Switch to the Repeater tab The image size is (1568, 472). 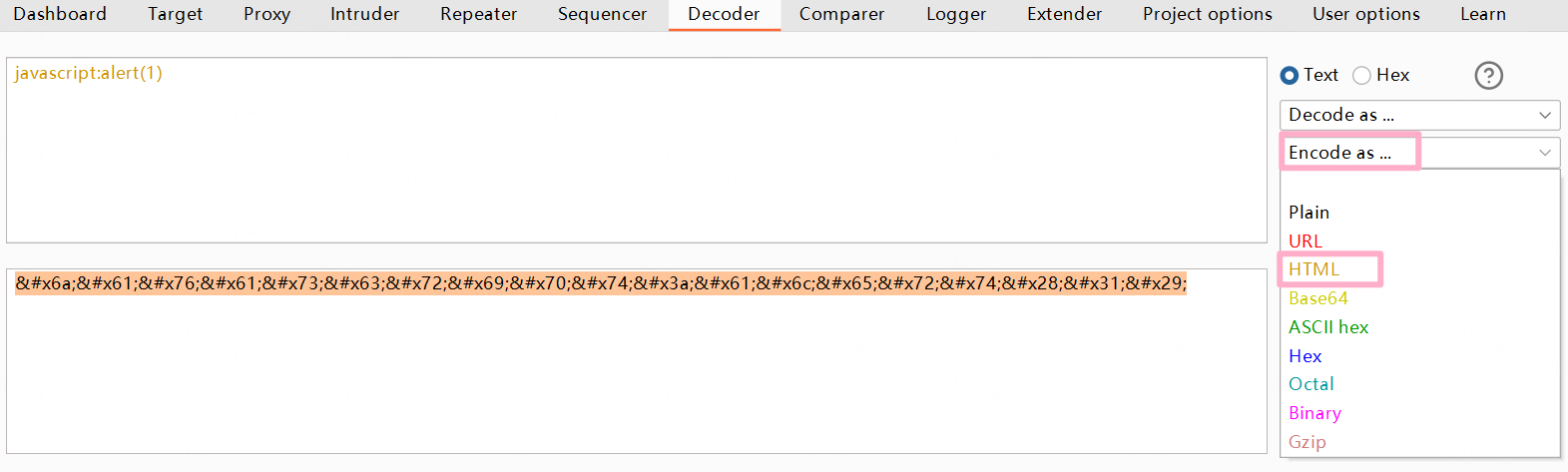479,14
